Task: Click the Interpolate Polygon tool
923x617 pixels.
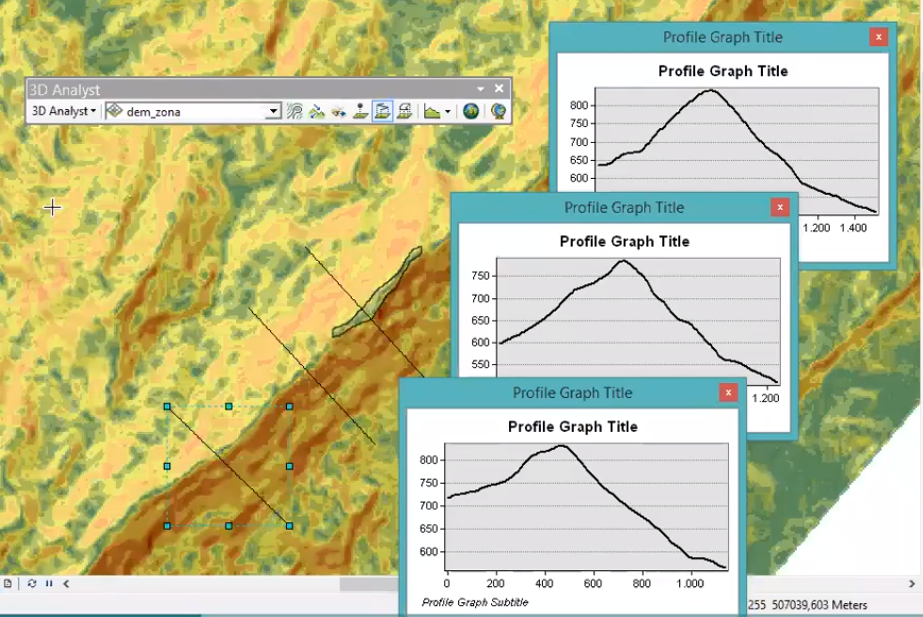Action: (x=404, y=112)
